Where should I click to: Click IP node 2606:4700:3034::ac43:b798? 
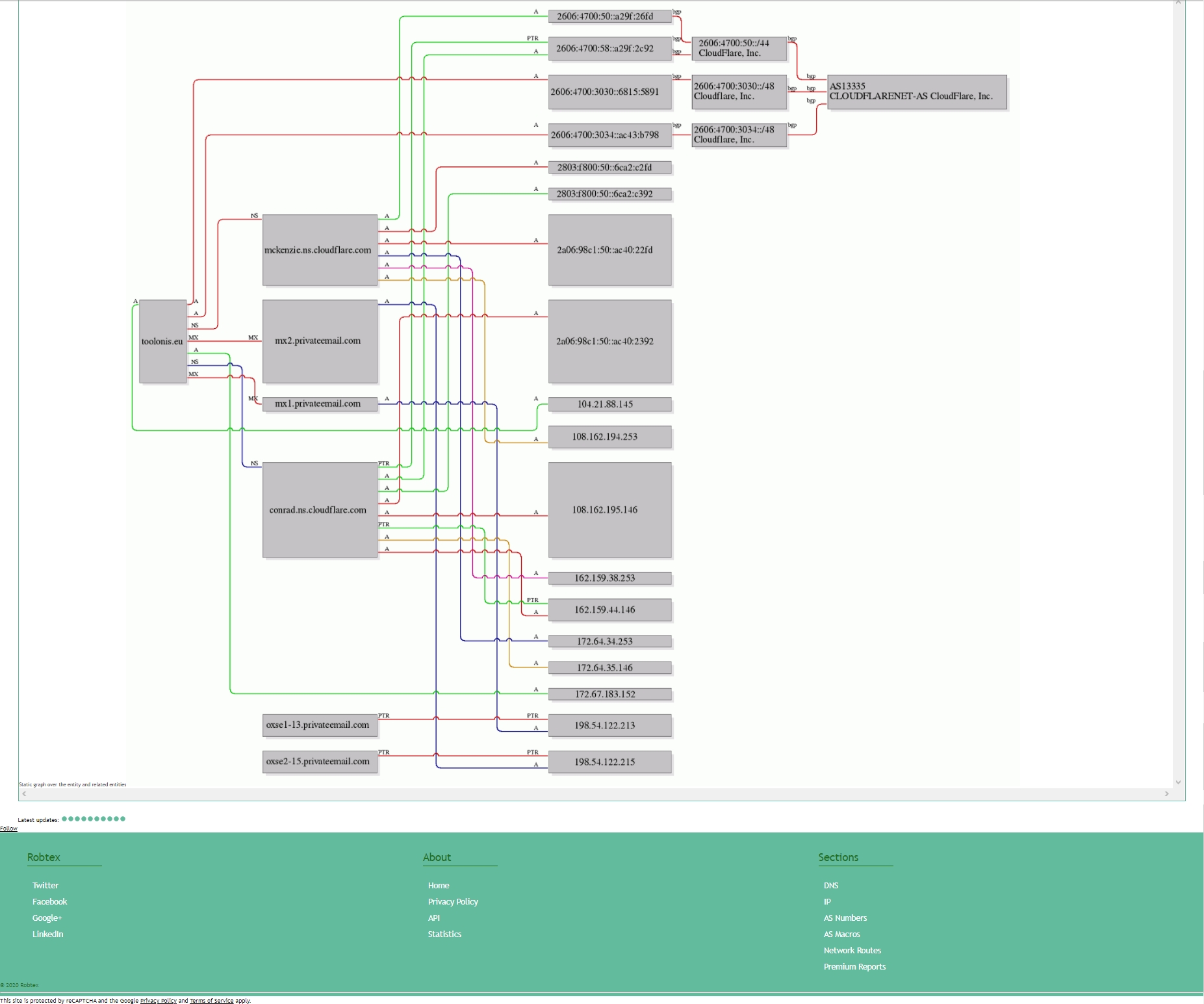coord(609,135)
